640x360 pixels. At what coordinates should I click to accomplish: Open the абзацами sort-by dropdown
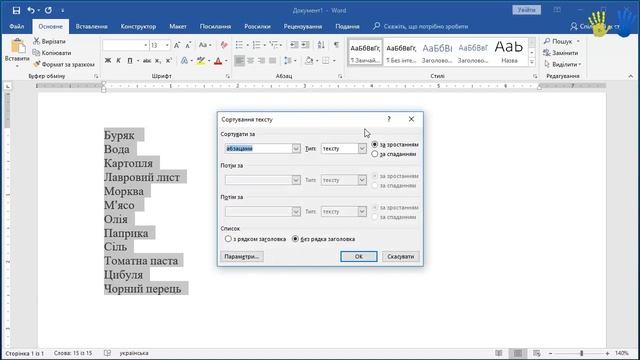[296, 149]
